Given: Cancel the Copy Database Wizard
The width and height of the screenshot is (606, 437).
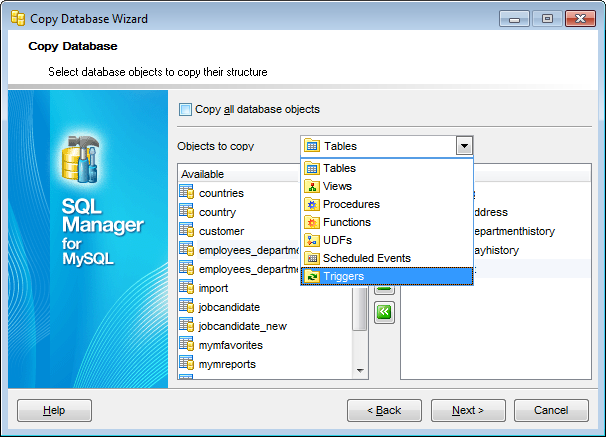Looking at the screenshot, I should [x=550, y=410].
